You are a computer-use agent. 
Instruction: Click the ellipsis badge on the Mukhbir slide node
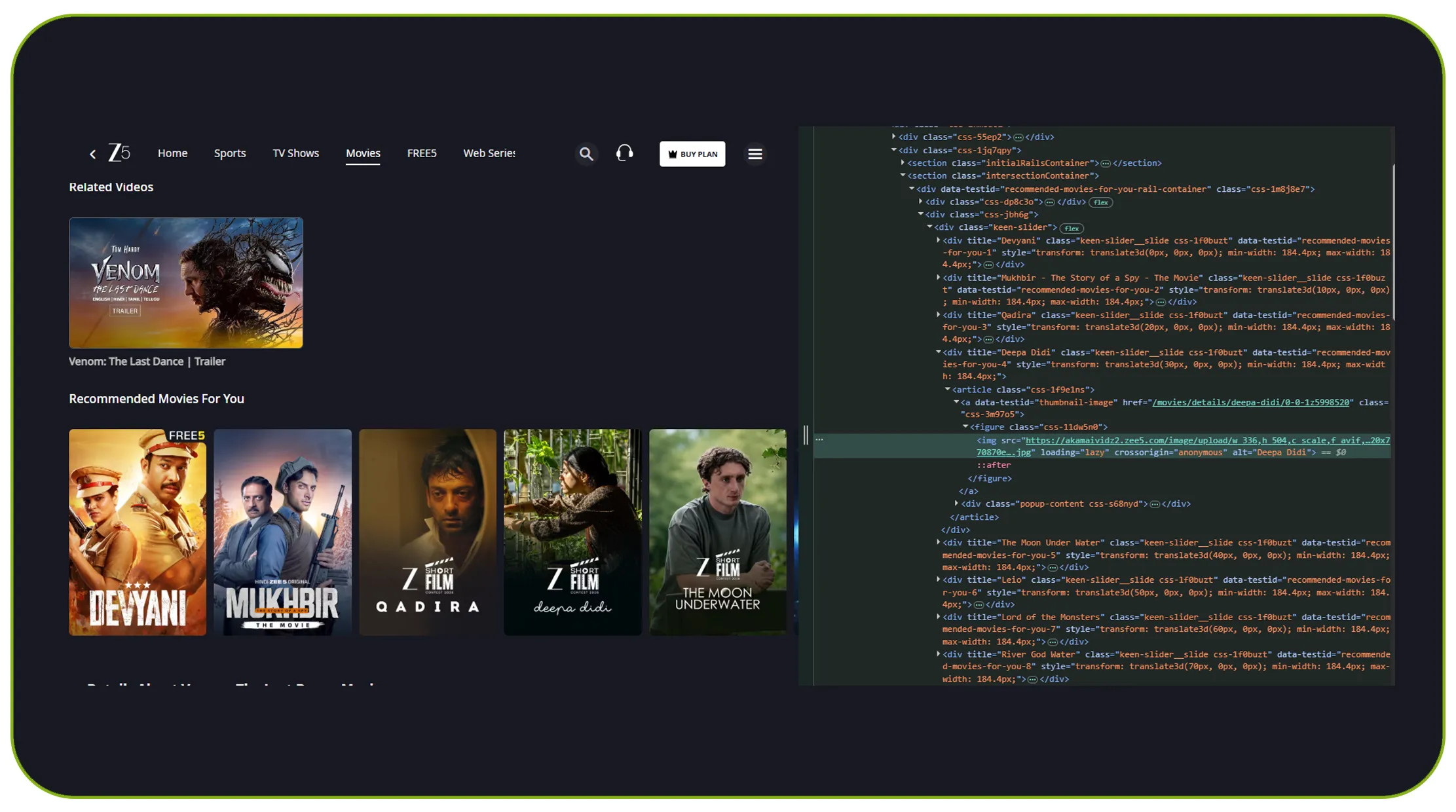(1161, 303)
